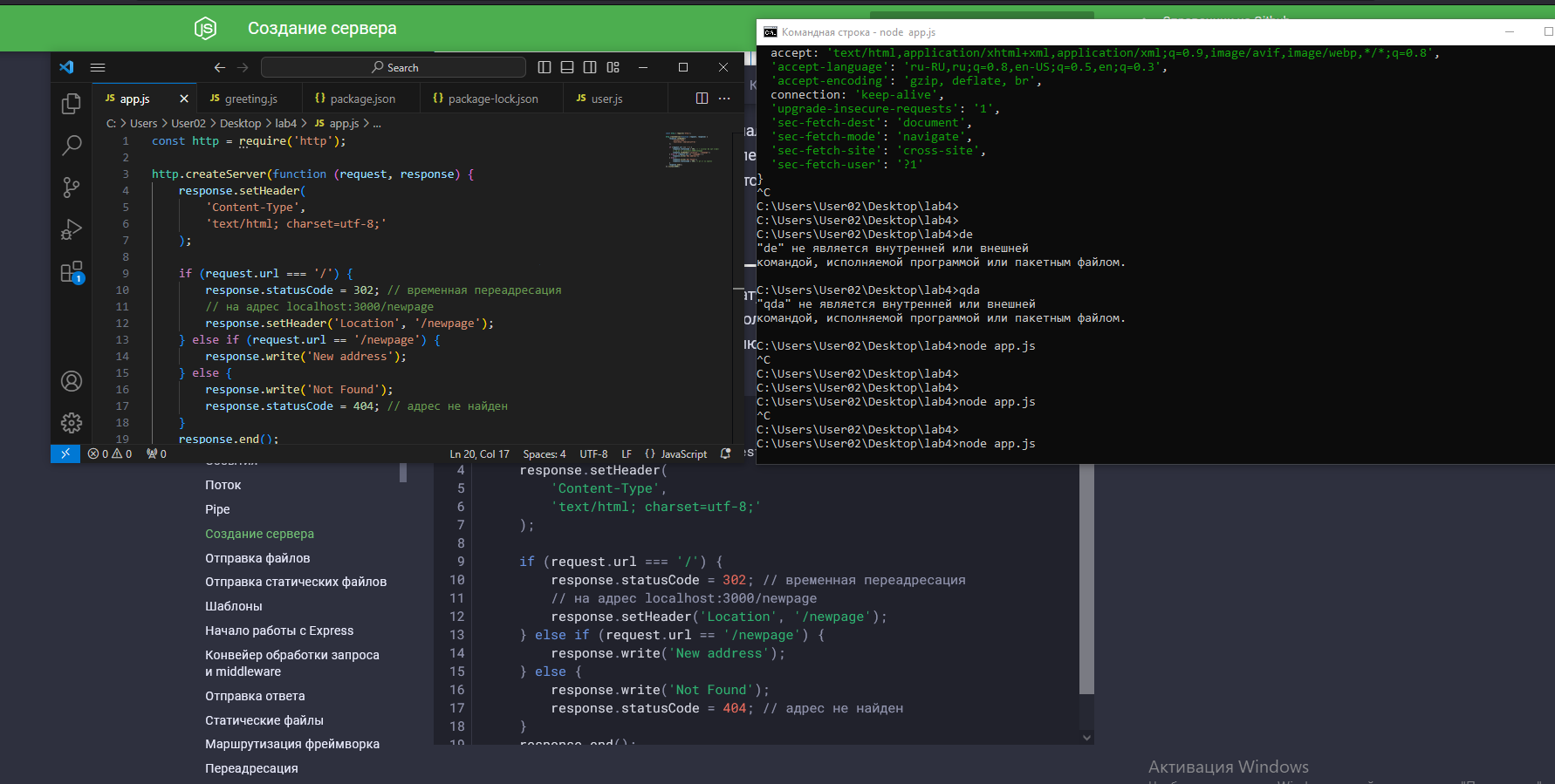Open the VS Code hamburger application menu
The image size is (1555, 784).
pyautogui.click(x=98, y=67)
